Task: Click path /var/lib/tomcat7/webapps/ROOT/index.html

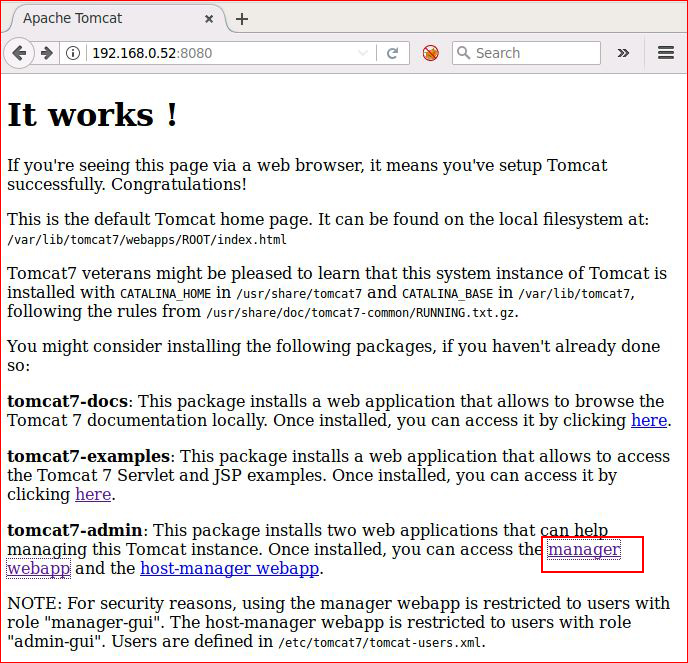Action: tap(147, 240)
